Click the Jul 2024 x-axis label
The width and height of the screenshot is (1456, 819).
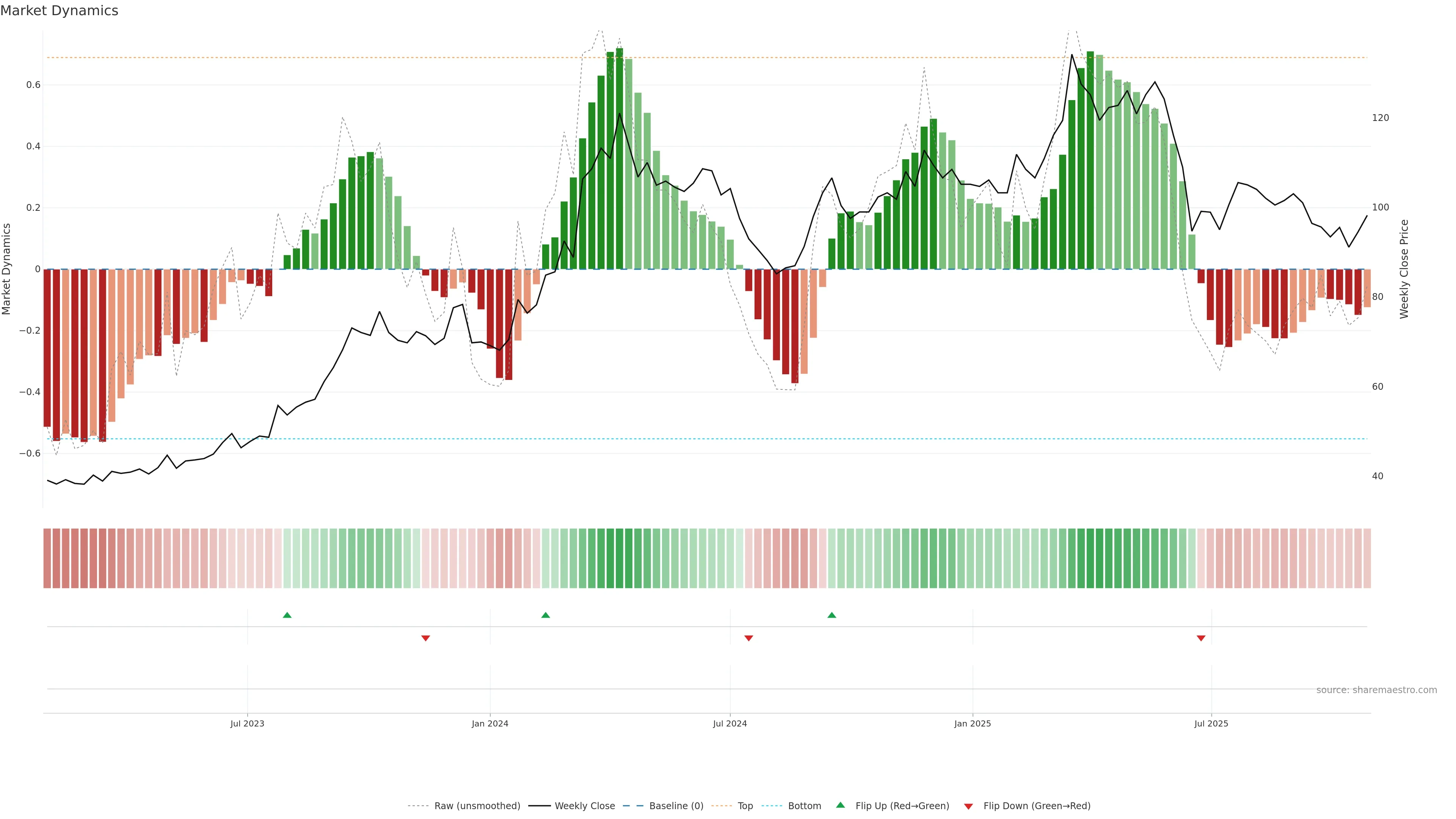[x=730, y=723]
